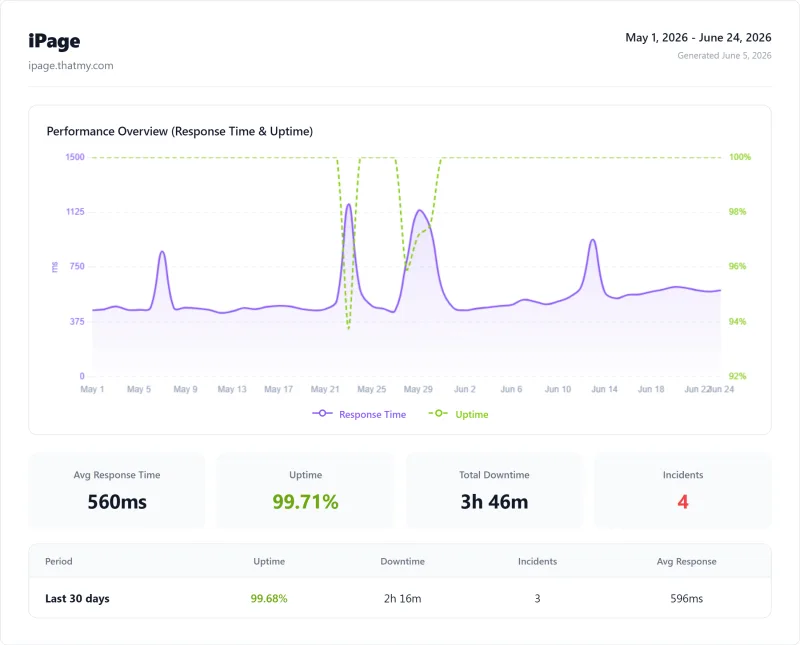This screenshot has height=645, width=800.
Task: Click the incidents cell showing 3
Action: pyautogui.click(x=537, y=599)
